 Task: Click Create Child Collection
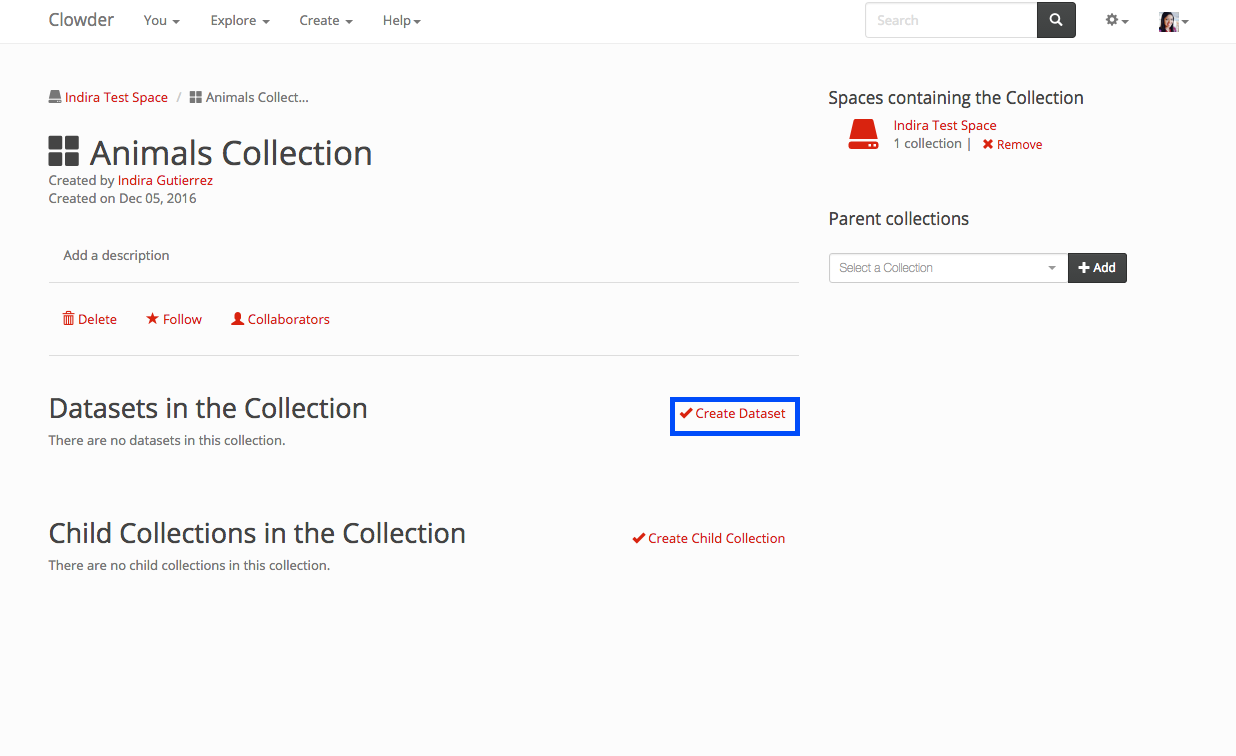[x=709, y=539]
